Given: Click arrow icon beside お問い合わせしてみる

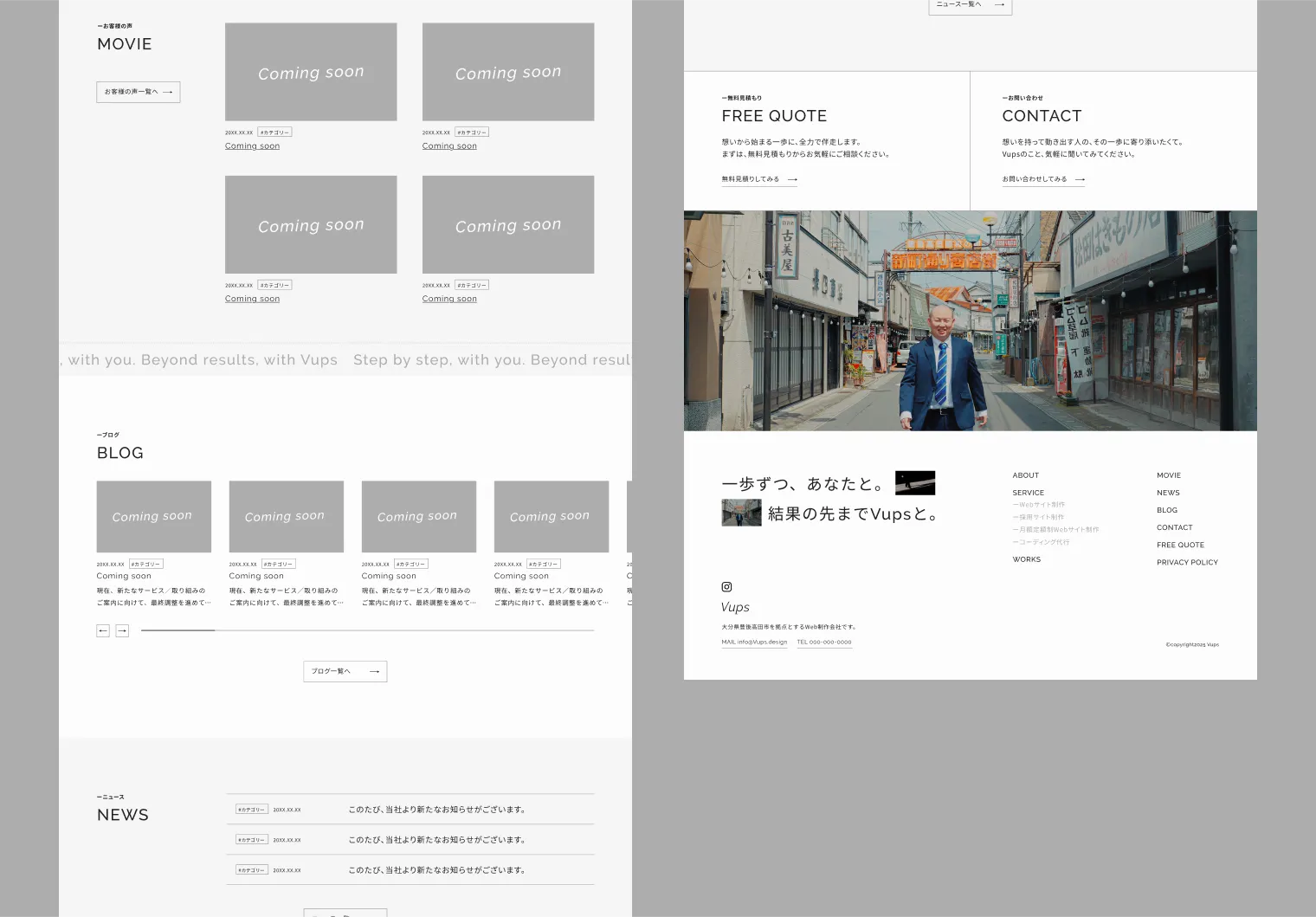Looking at the screenshot, I should (x=1080, y=180).
